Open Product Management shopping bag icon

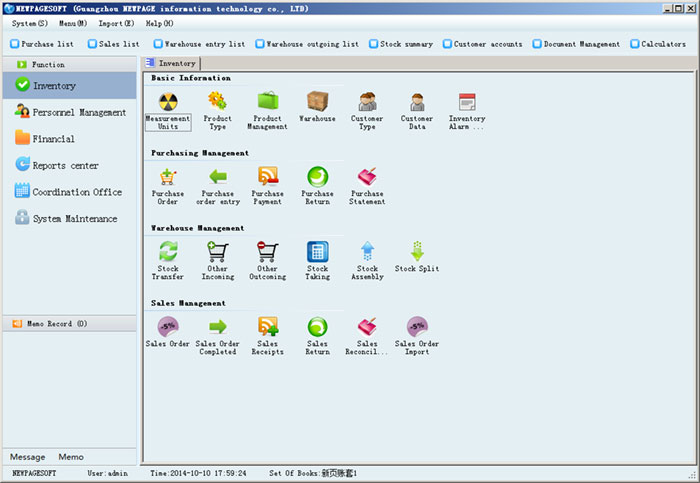click(x=267, y=102)
